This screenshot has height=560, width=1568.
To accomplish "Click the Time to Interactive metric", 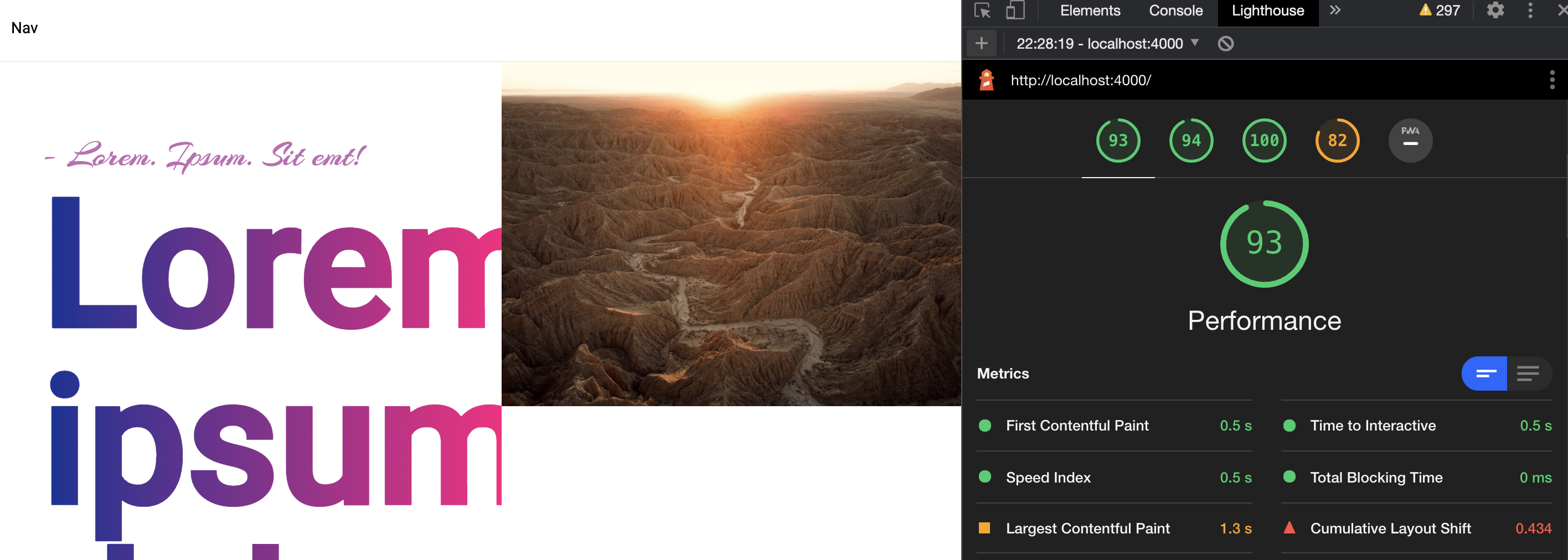I will coord(1417,426).
